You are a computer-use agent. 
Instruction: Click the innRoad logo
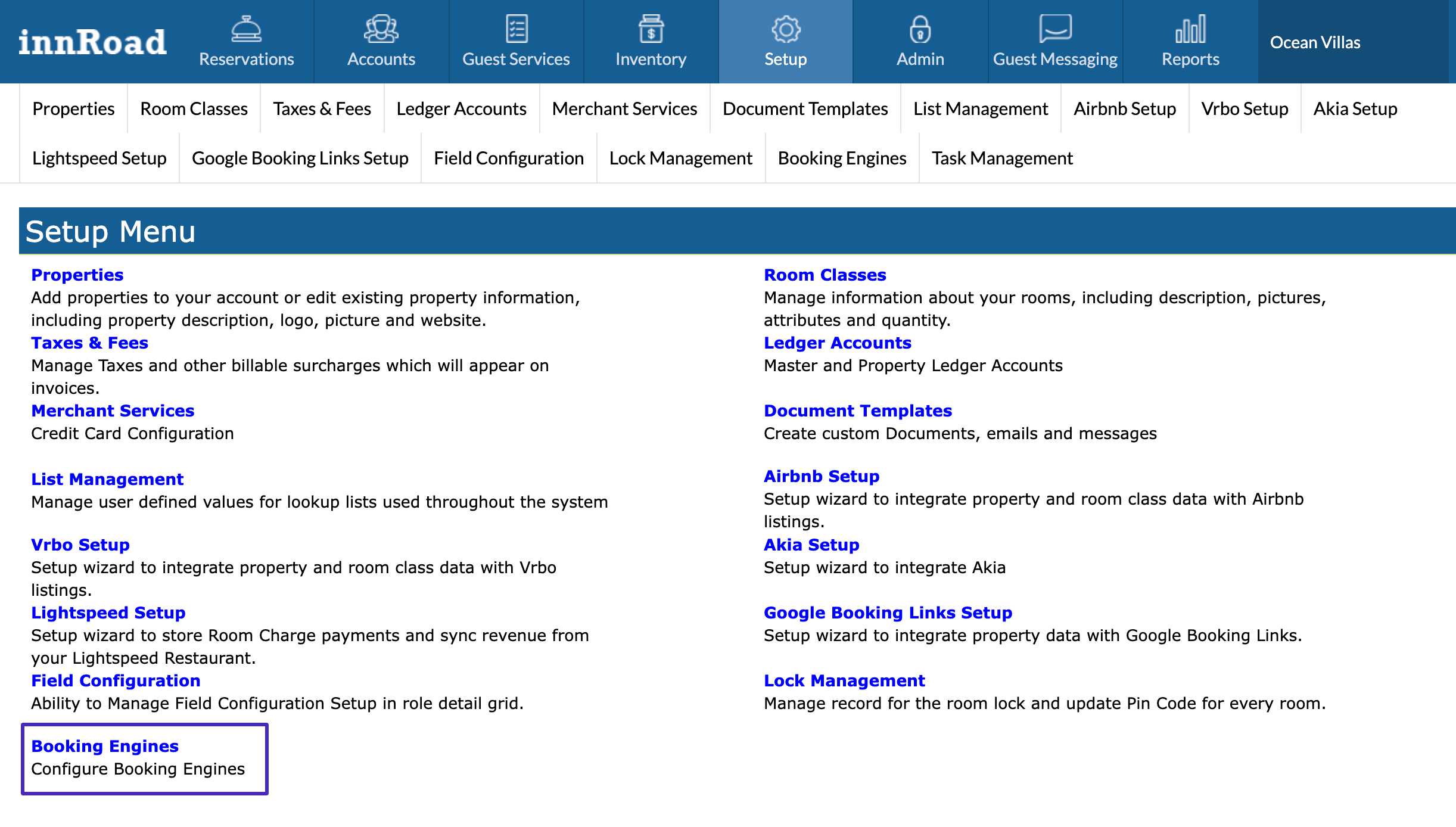click(x=93, y=42)
